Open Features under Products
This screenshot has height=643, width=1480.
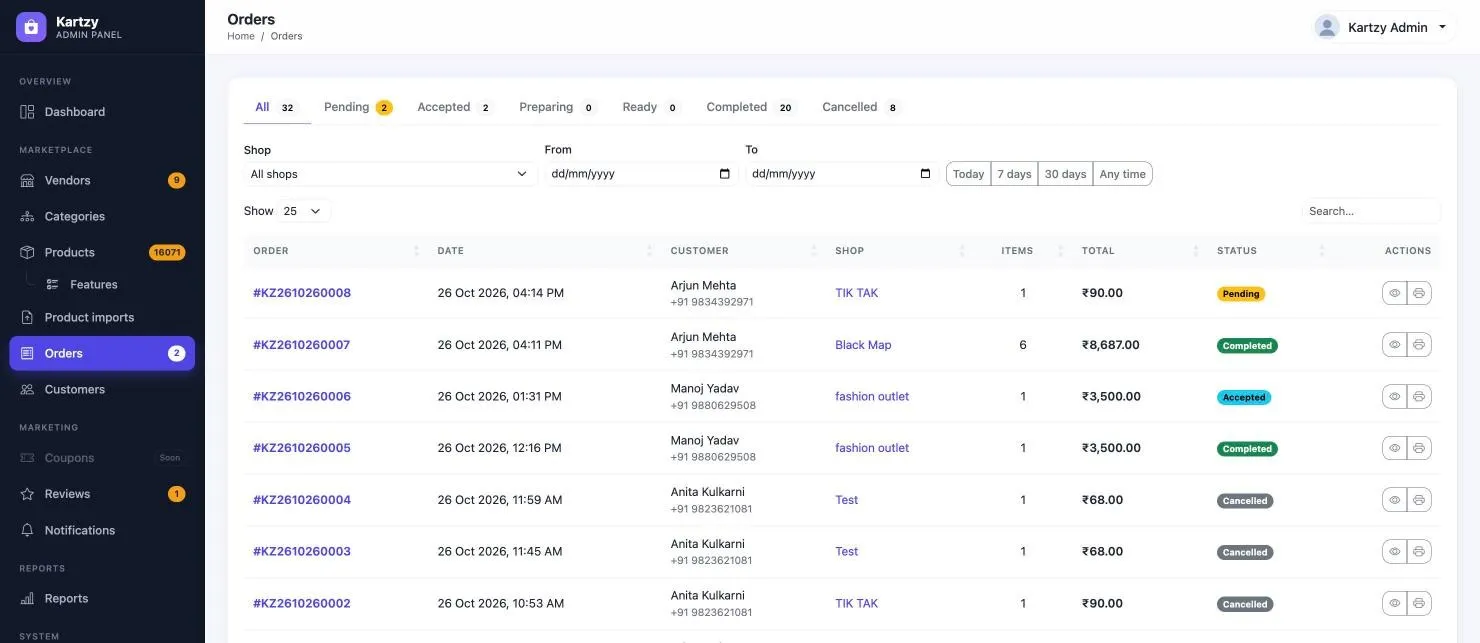(93, 284)
